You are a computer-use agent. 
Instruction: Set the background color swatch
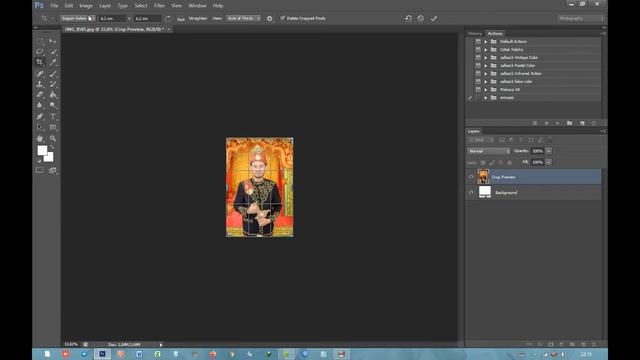pyautogui.click(x=49, y=158)
